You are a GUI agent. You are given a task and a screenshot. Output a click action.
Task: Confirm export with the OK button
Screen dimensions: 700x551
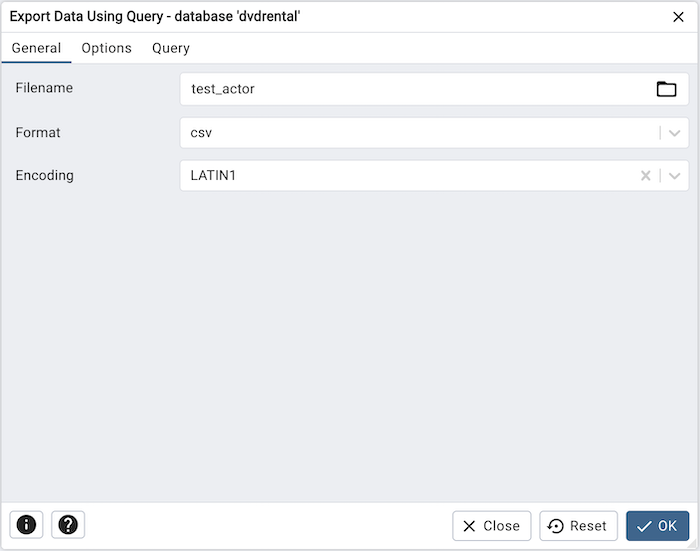(x=657, y=526)
